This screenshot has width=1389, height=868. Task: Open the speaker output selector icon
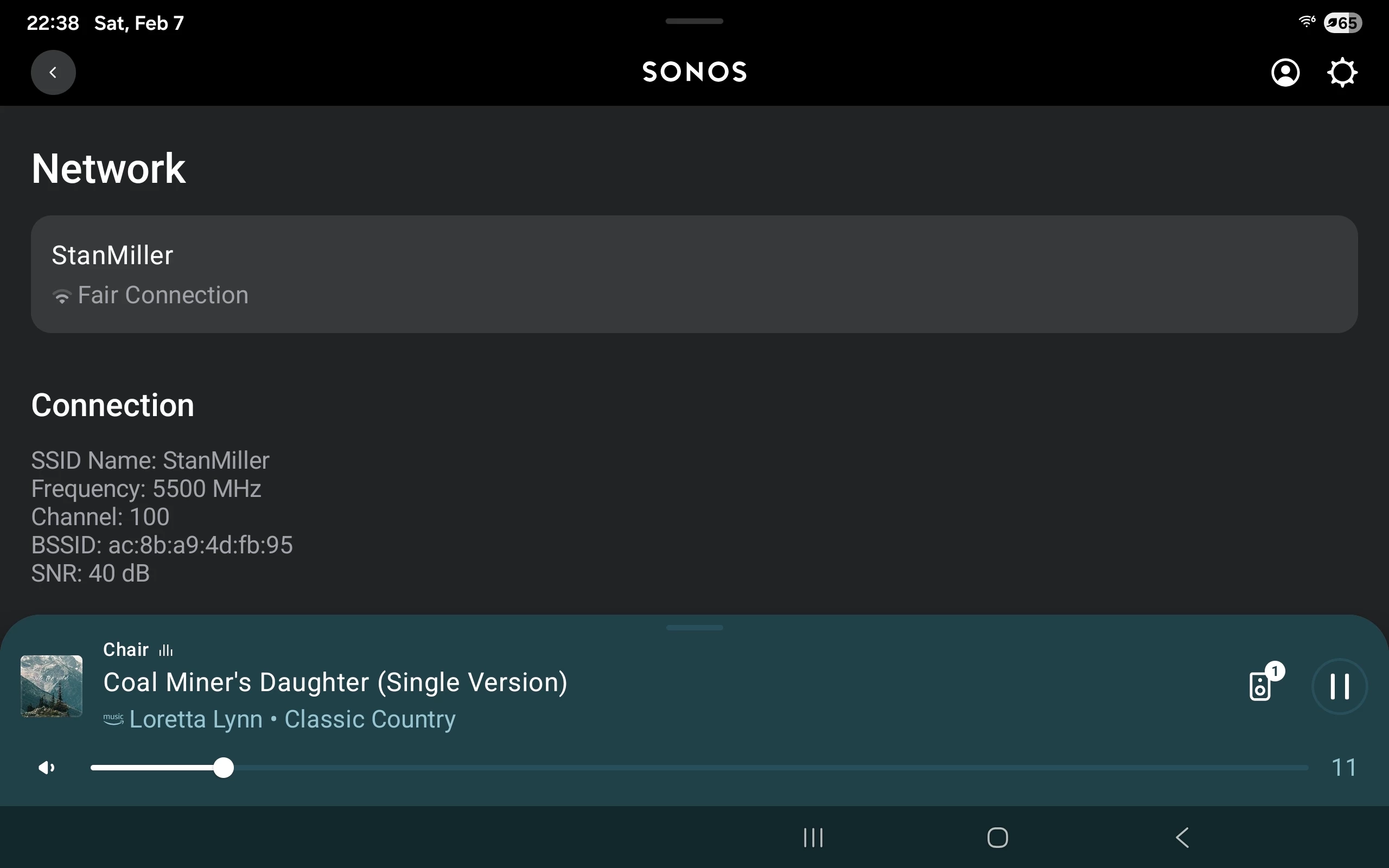coord(1261,685)
